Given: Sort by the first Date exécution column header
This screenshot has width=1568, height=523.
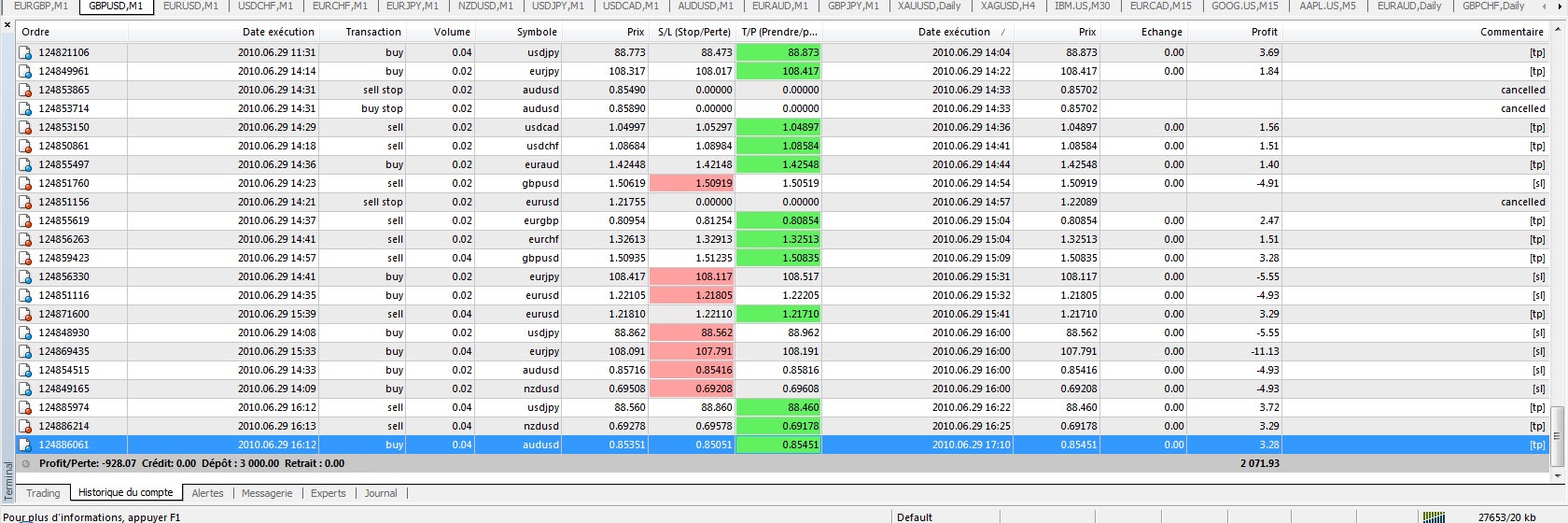Looking at the screenshot, I should pos(224,32).
